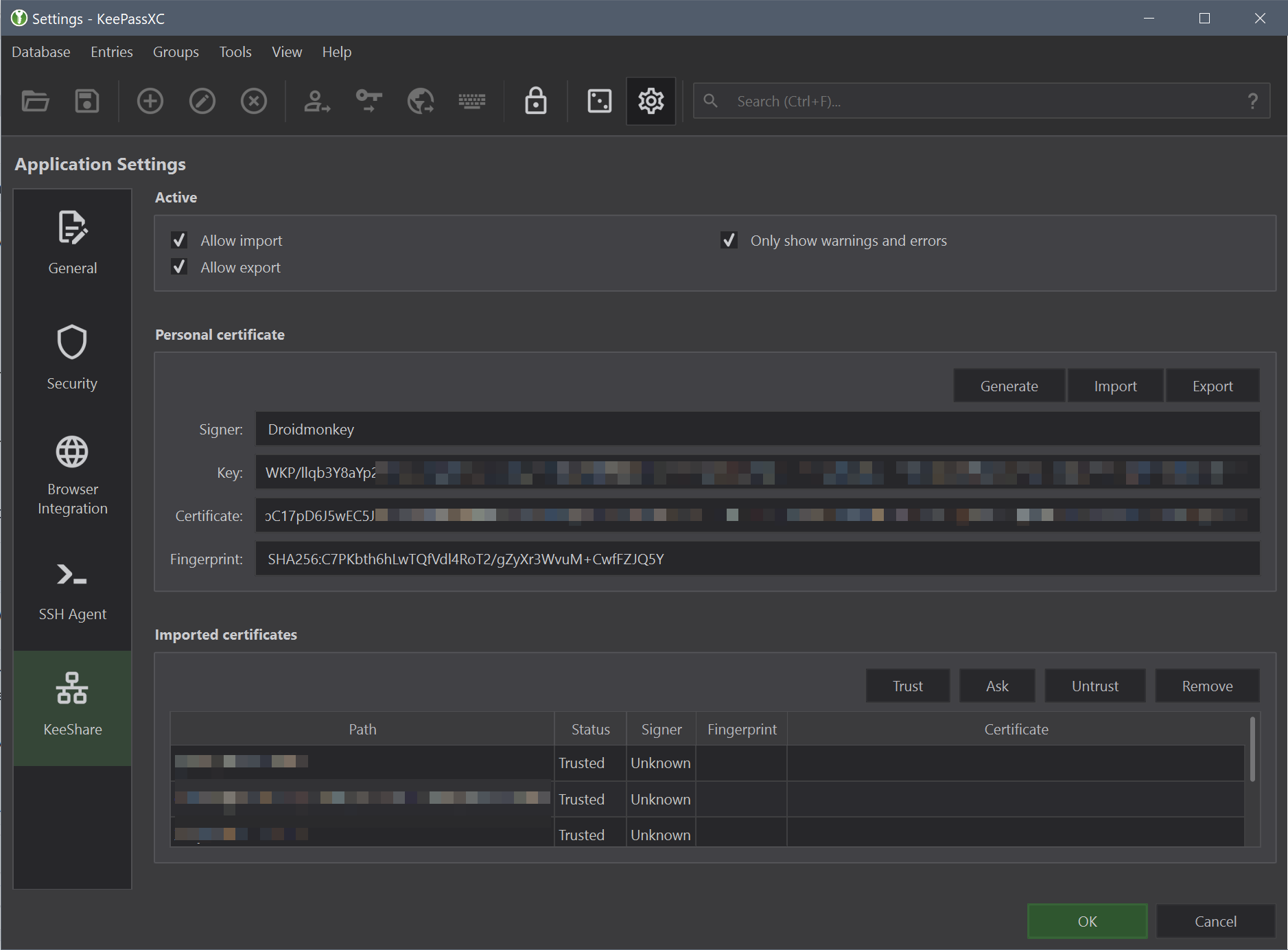This screenshot has width=1288, height=950.
Task: Open the Tools menu
Action: (x=235, y=51)
